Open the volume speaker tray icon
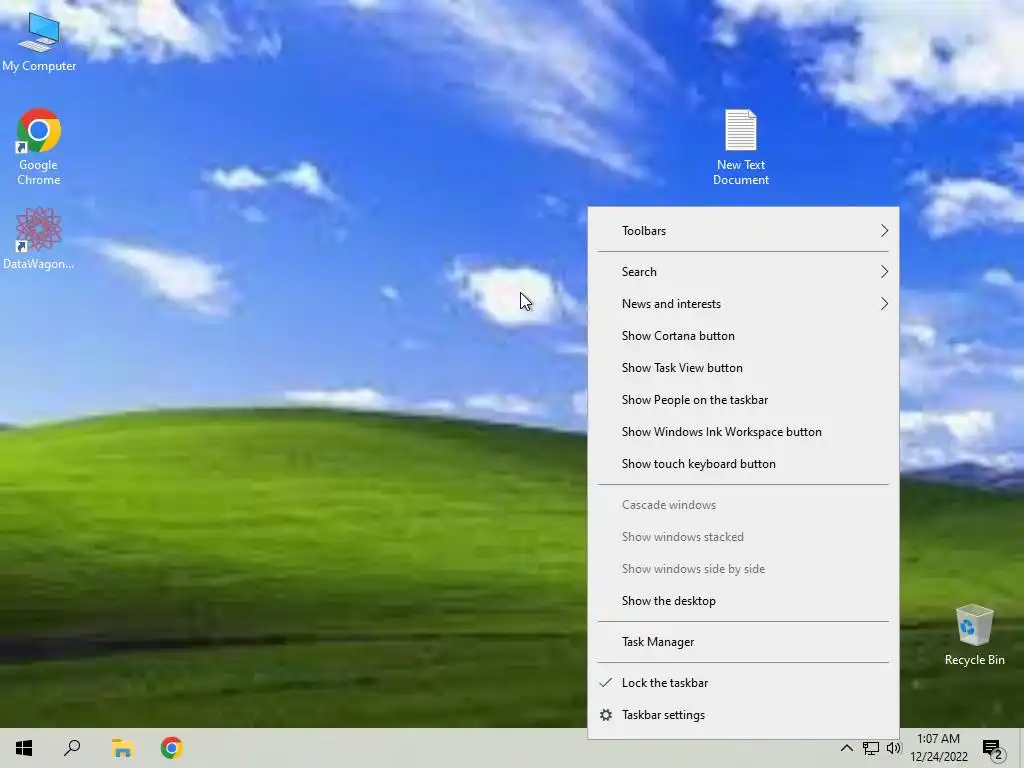 click(x=894, y=748)
